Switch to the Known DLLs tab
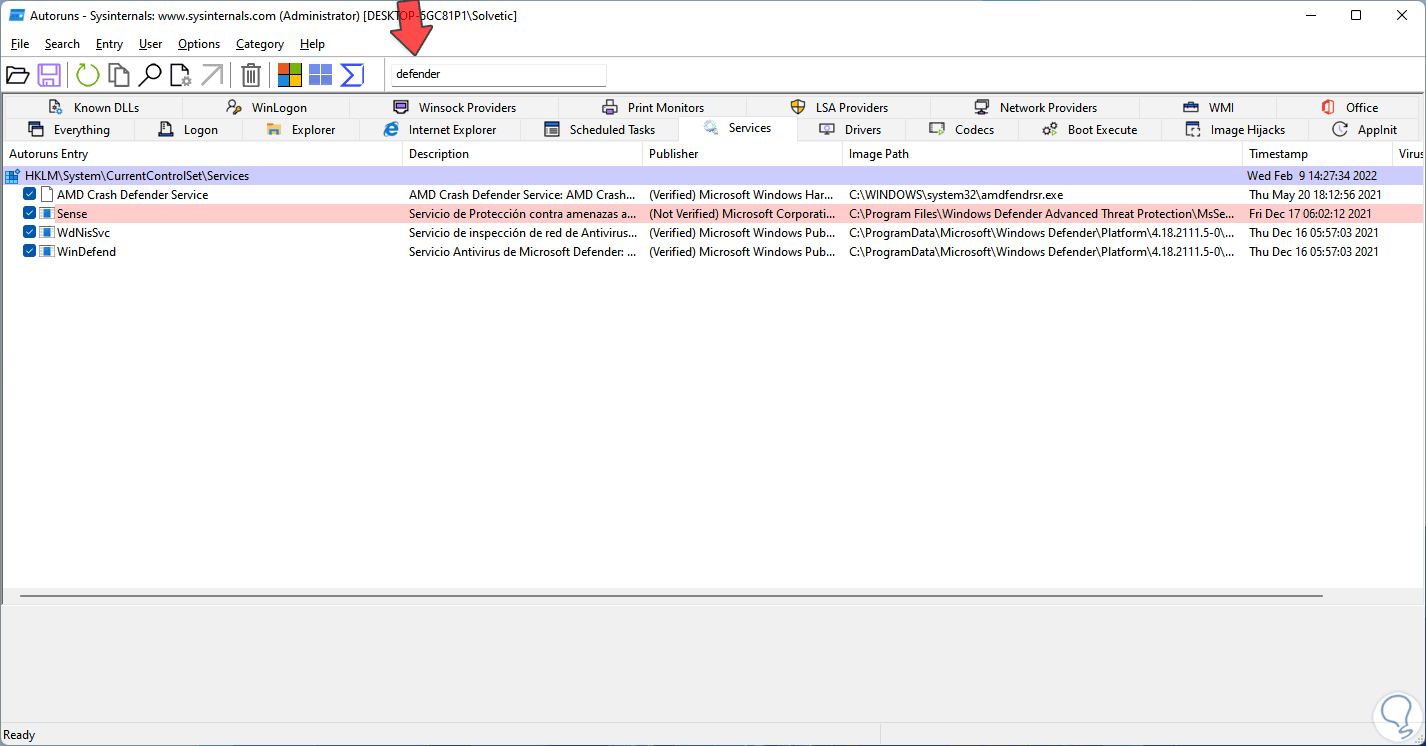The width and height of the screenshot is (1426, 746). (93, 107)
